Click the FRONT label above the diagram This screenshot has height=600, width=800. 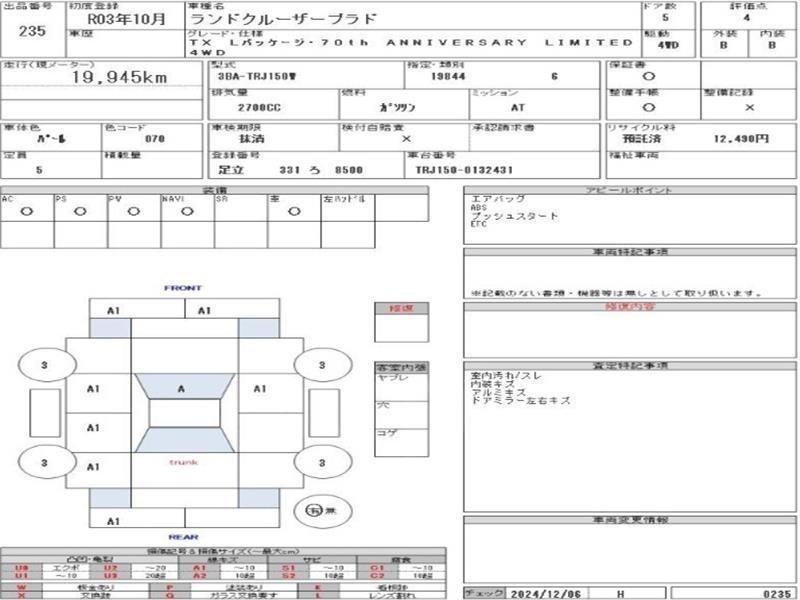point(183,288)
